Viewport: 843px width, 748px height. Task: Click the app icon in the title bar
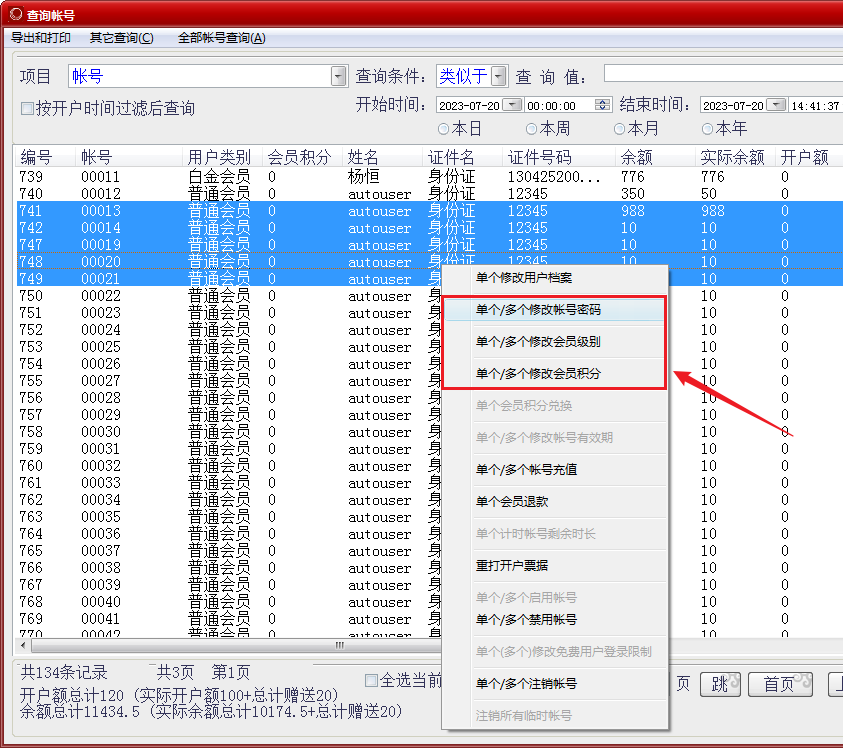pyautogui.click(x=15, y=15)
